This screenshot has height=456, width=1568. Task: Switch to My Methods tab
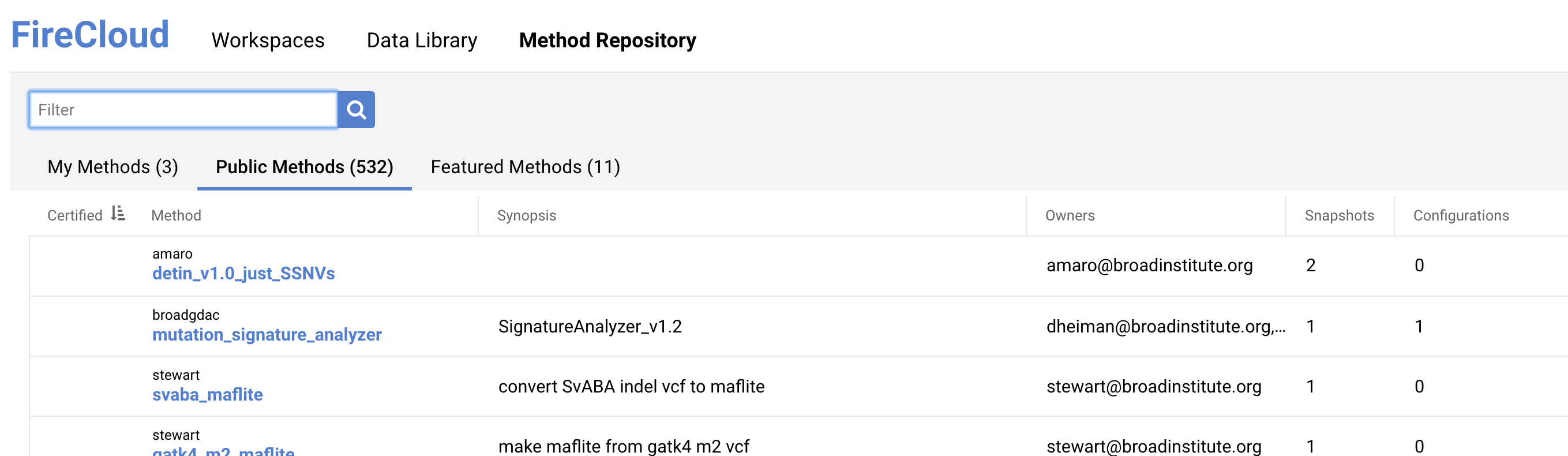[x=112, y=167]
